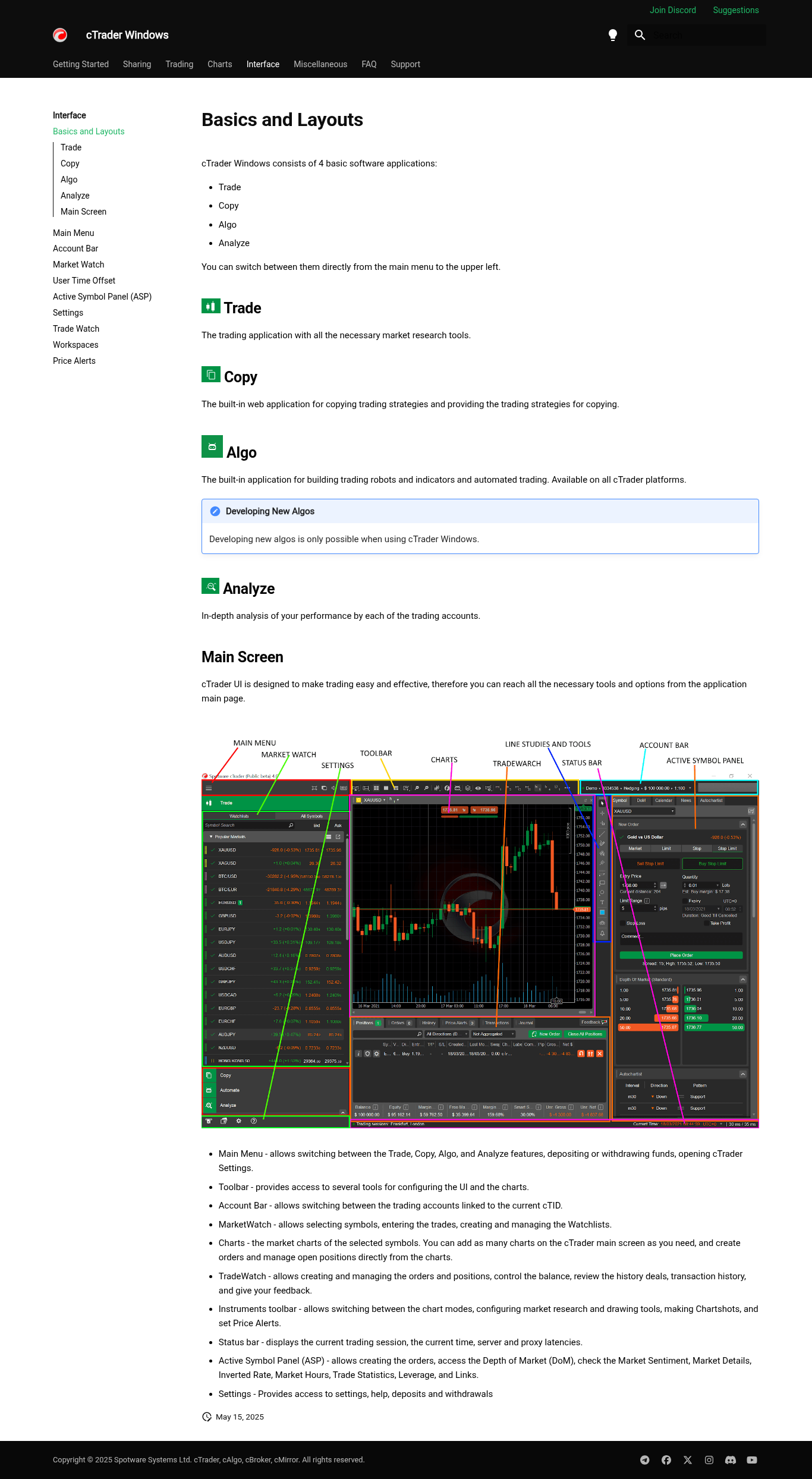Image resolution: width=812 pixels, height=1479 pixels.
Task: Open the Support tab
Action: click(x=405, y=64)
